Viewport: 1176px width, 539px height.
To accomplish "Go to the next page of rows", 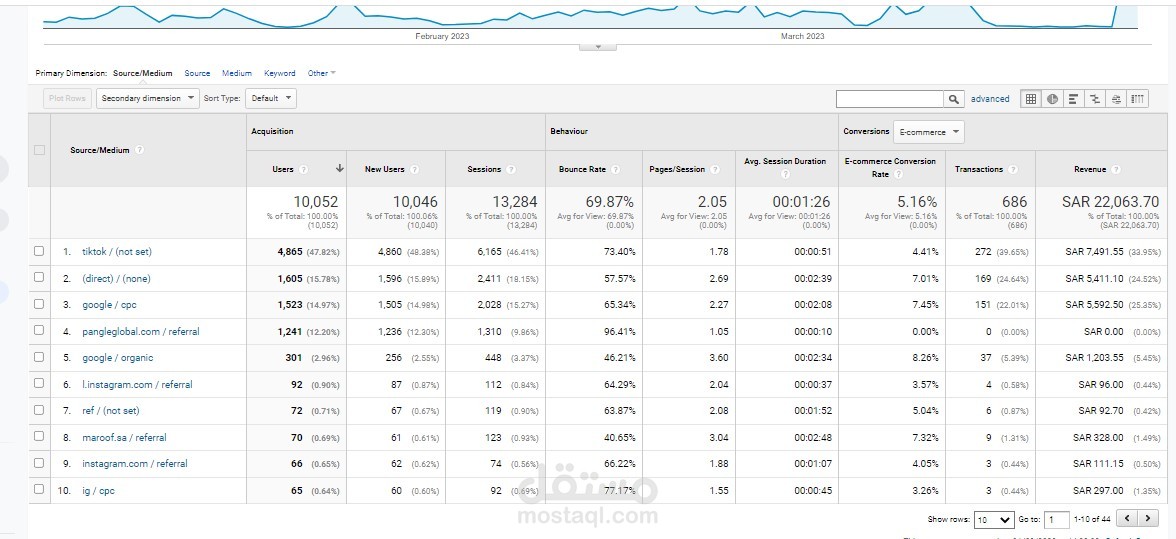I will click(1148, 518).
